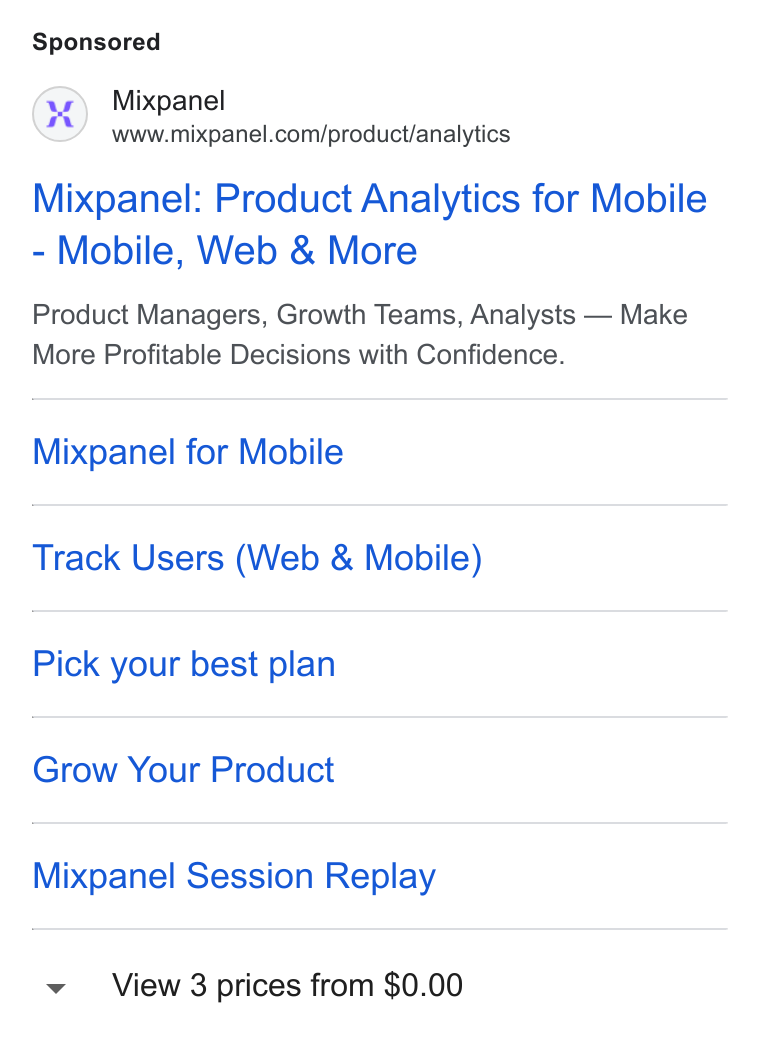The height and width of the screenshot is (1046, 760).
Task: Open the 'View 3 prices from $0.00' row
Action: point(380,985)
